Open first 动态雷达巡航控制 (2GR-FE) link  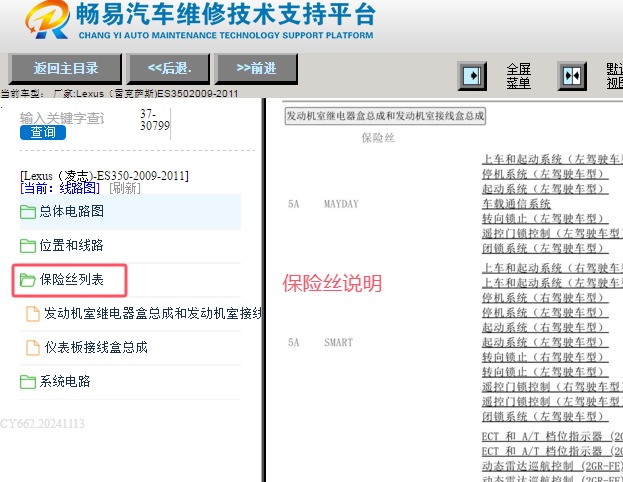point(552,466)
